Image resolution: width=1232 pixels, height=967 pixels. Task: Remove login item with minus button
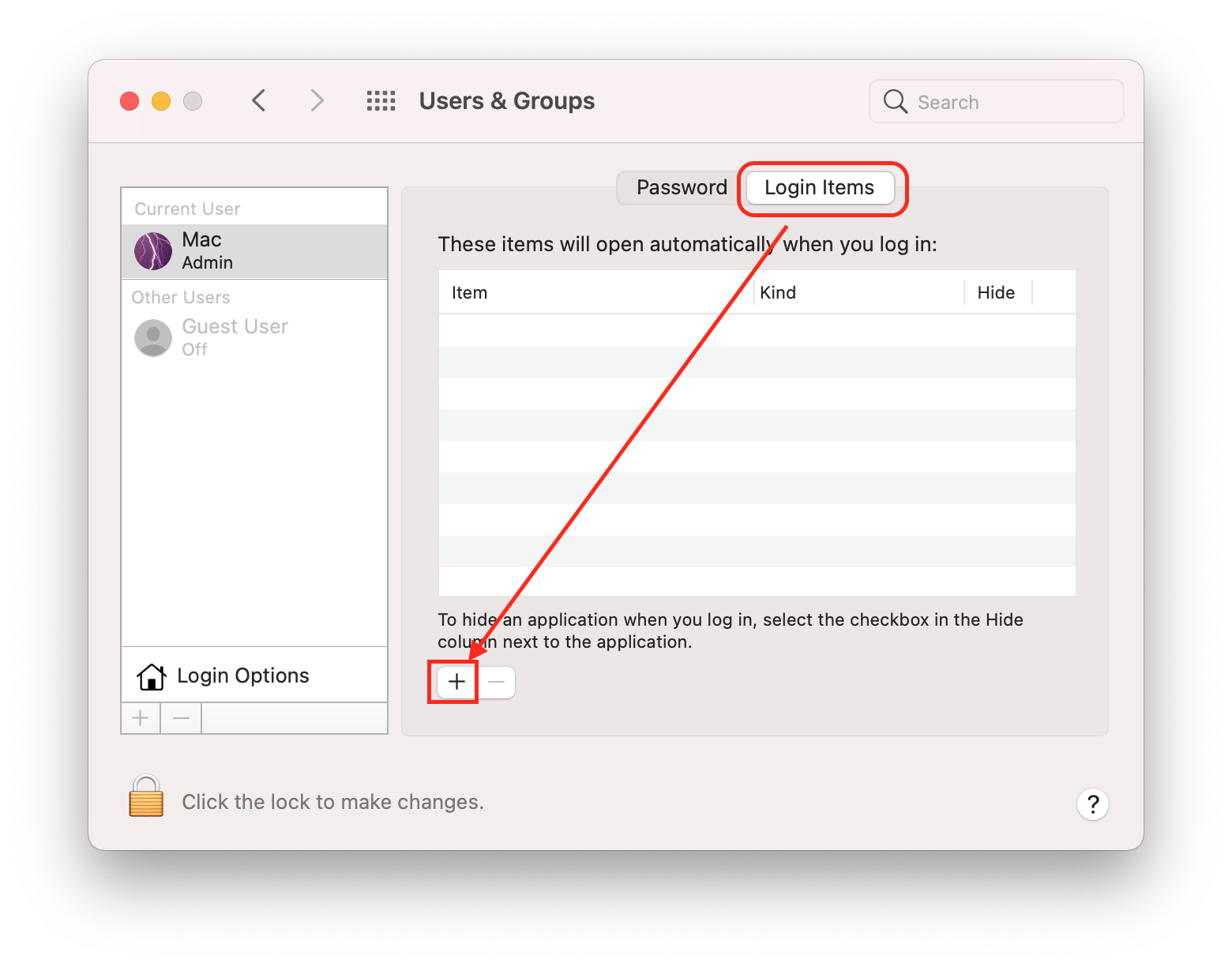tap(496, 682)
